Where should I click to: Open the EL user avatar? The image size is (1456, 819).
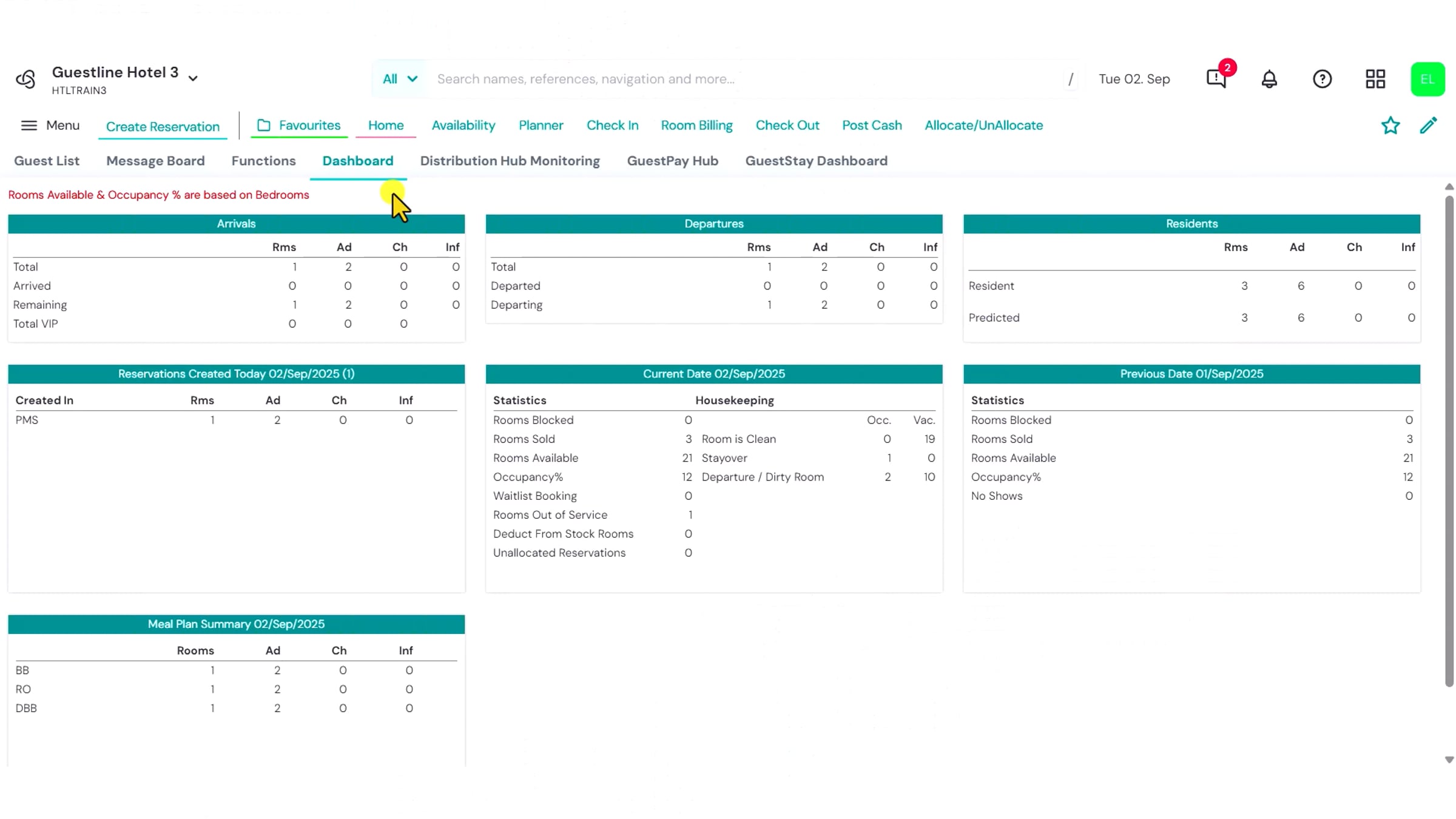click(x=1427, y=79)
